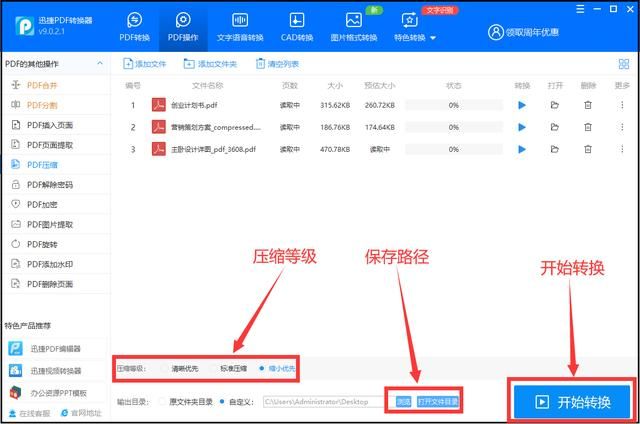
Task: Open 文字语音转换 top tab
Action: (240, 26)
